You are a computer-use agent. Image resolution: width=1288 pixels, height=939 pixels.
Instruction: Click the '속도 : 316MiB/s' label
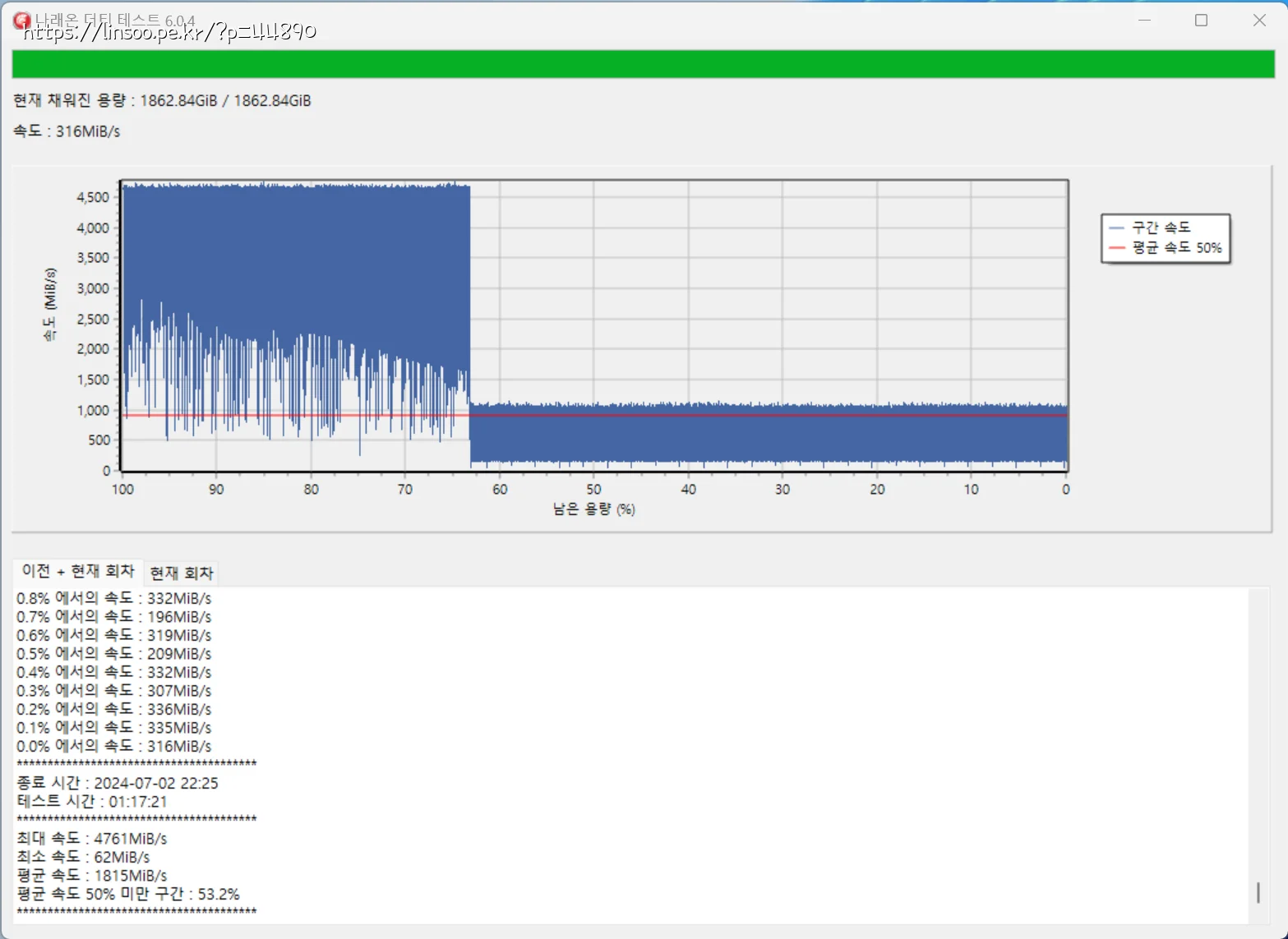67,131
